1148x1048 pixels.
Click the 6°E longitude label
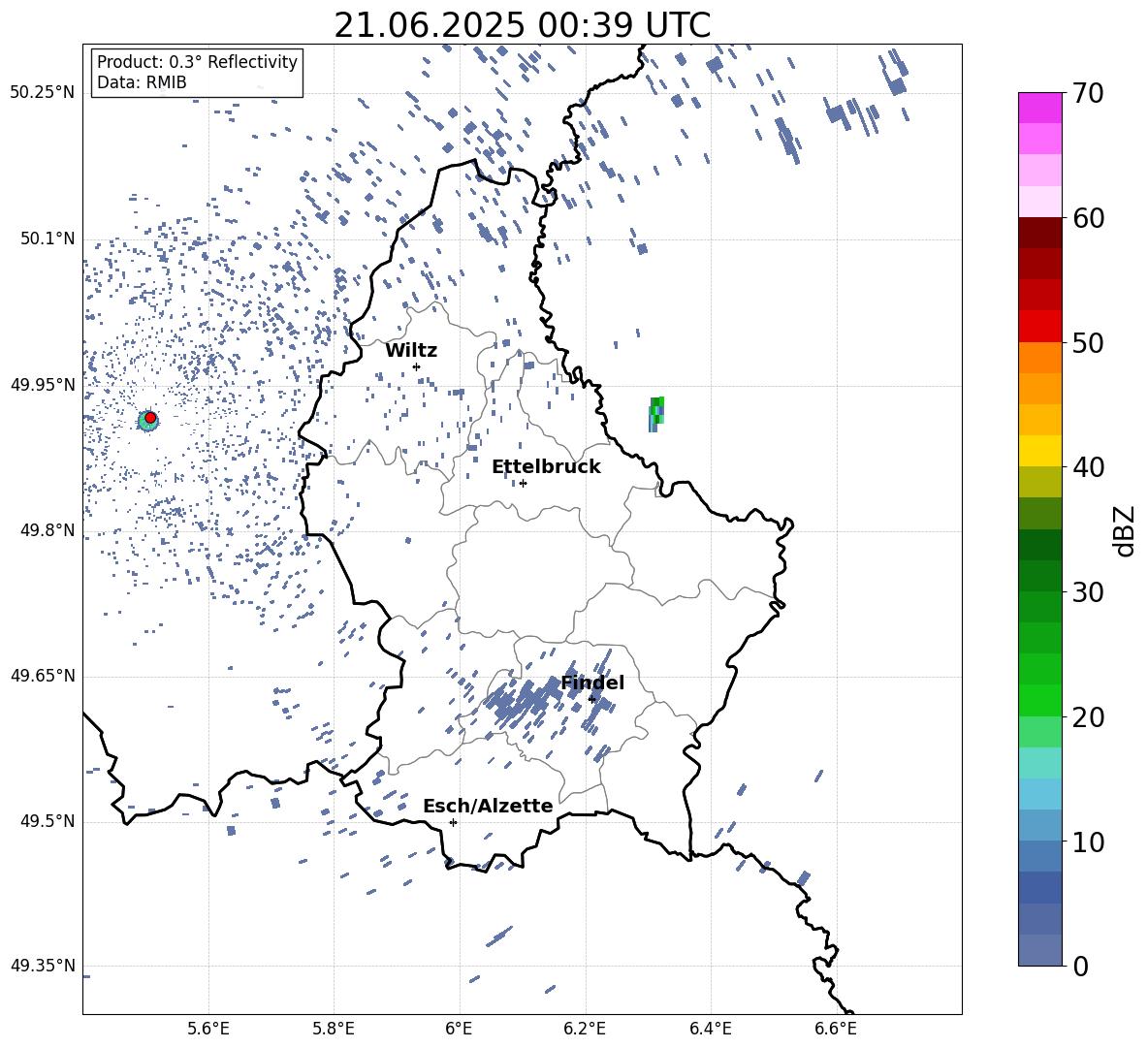(459, 1029)
